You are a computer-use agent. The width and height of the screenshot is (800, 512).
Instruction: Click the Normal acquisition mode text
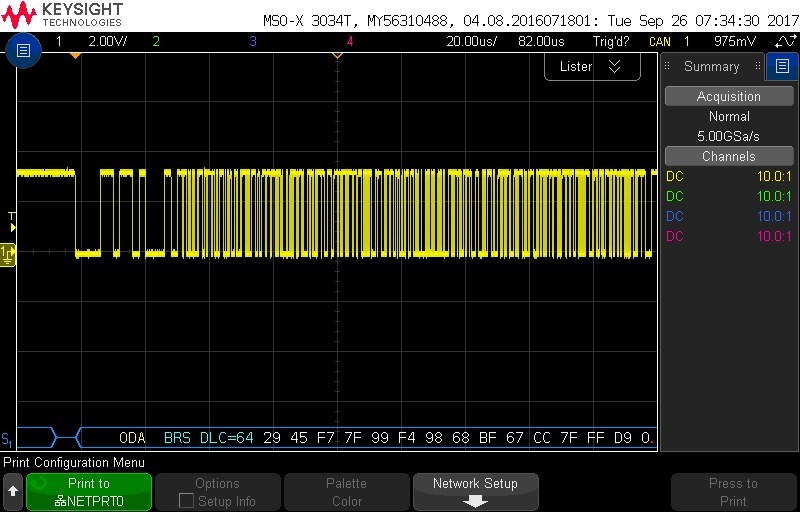point(729,116)
